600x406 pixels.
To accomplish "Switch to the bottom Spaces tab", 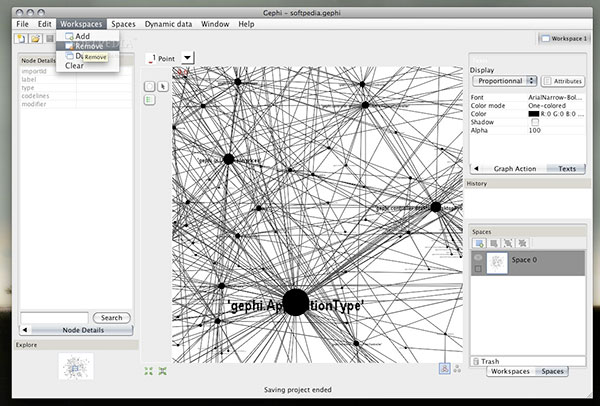I will click(551, 371).
